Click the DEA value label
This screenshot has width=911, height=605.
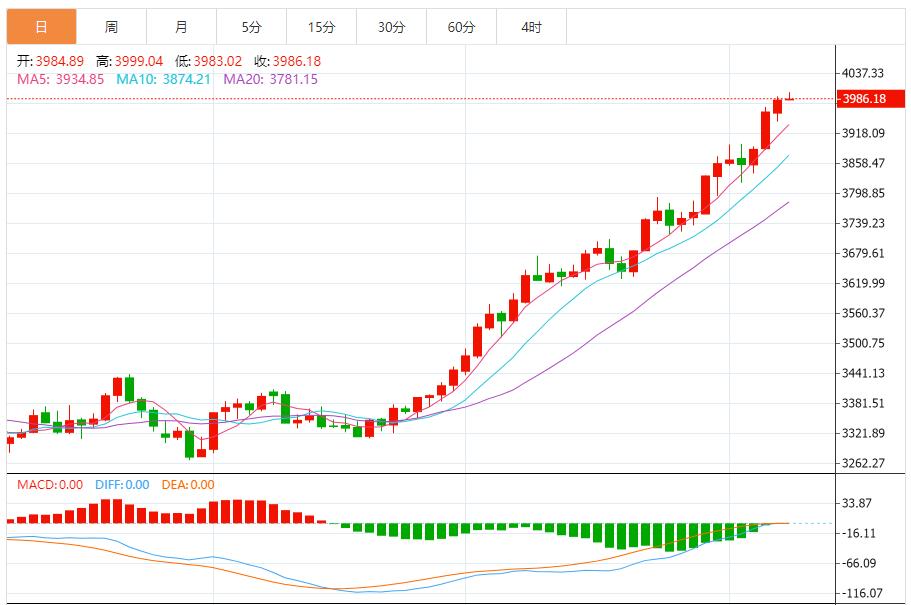click(x=189, y=485)
